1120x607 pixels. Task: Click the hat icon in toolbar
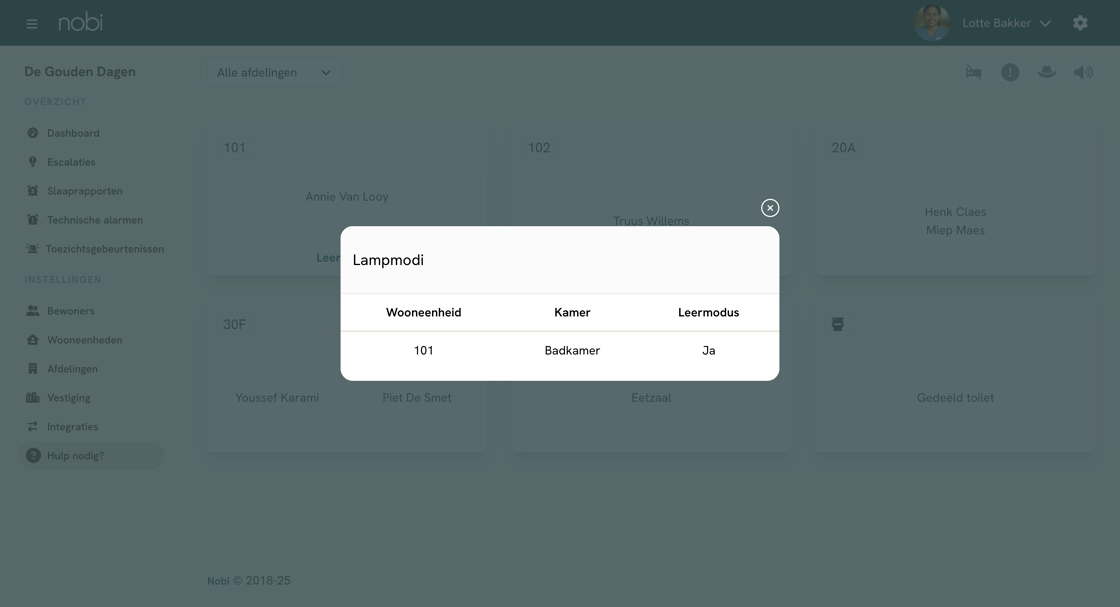(x=1047, y=72)
